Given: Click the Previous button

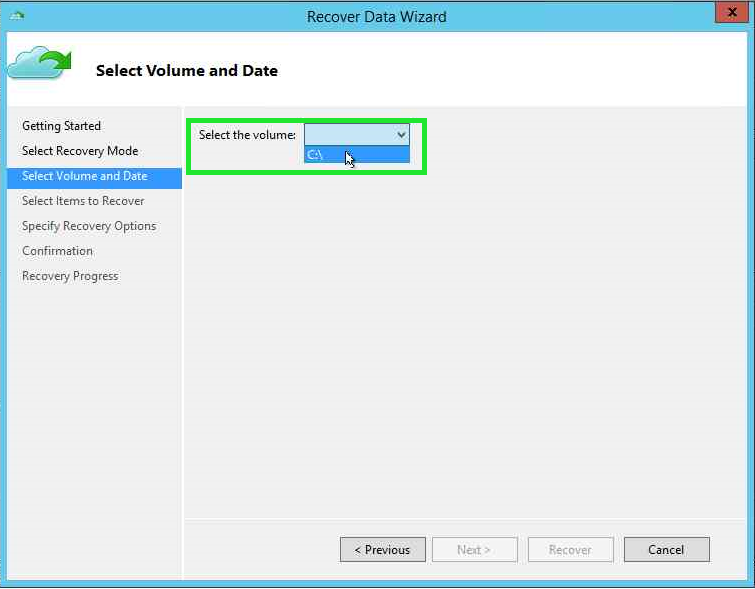Looking at the screenshot, I should [x=383, y=550].
